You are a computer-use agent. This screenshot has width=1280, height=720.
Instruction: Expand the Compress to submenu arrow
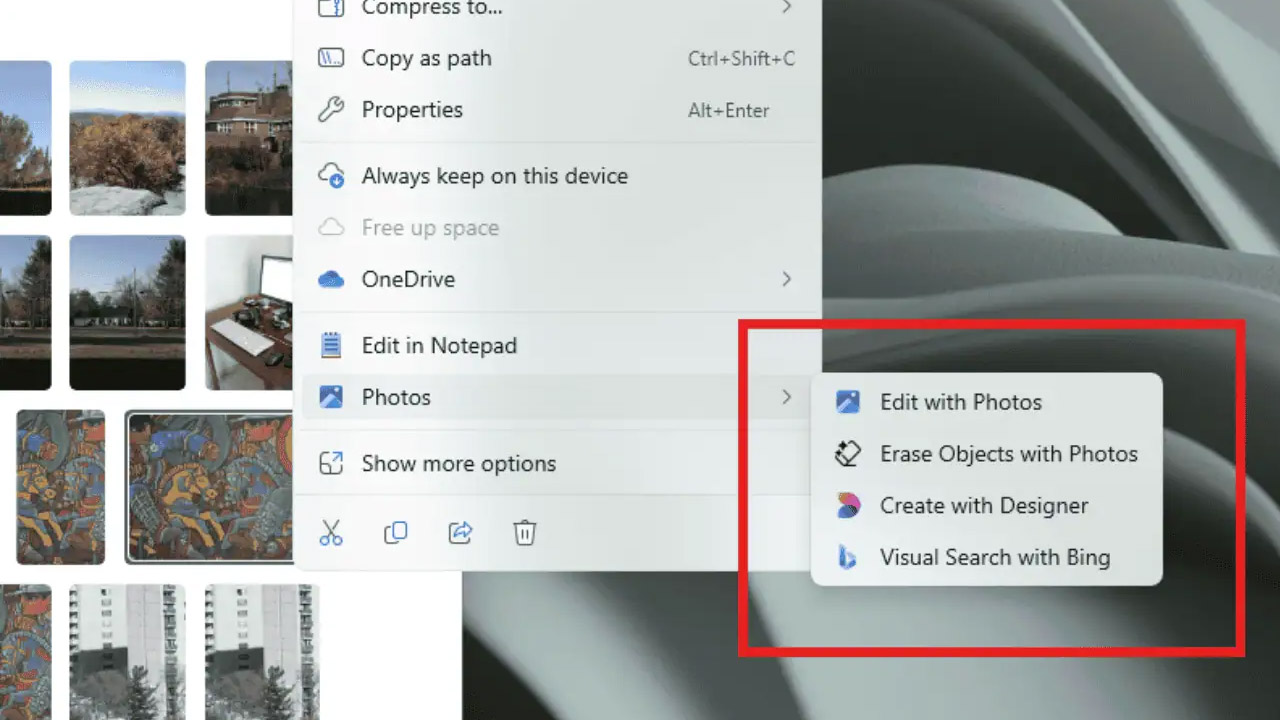787,8
